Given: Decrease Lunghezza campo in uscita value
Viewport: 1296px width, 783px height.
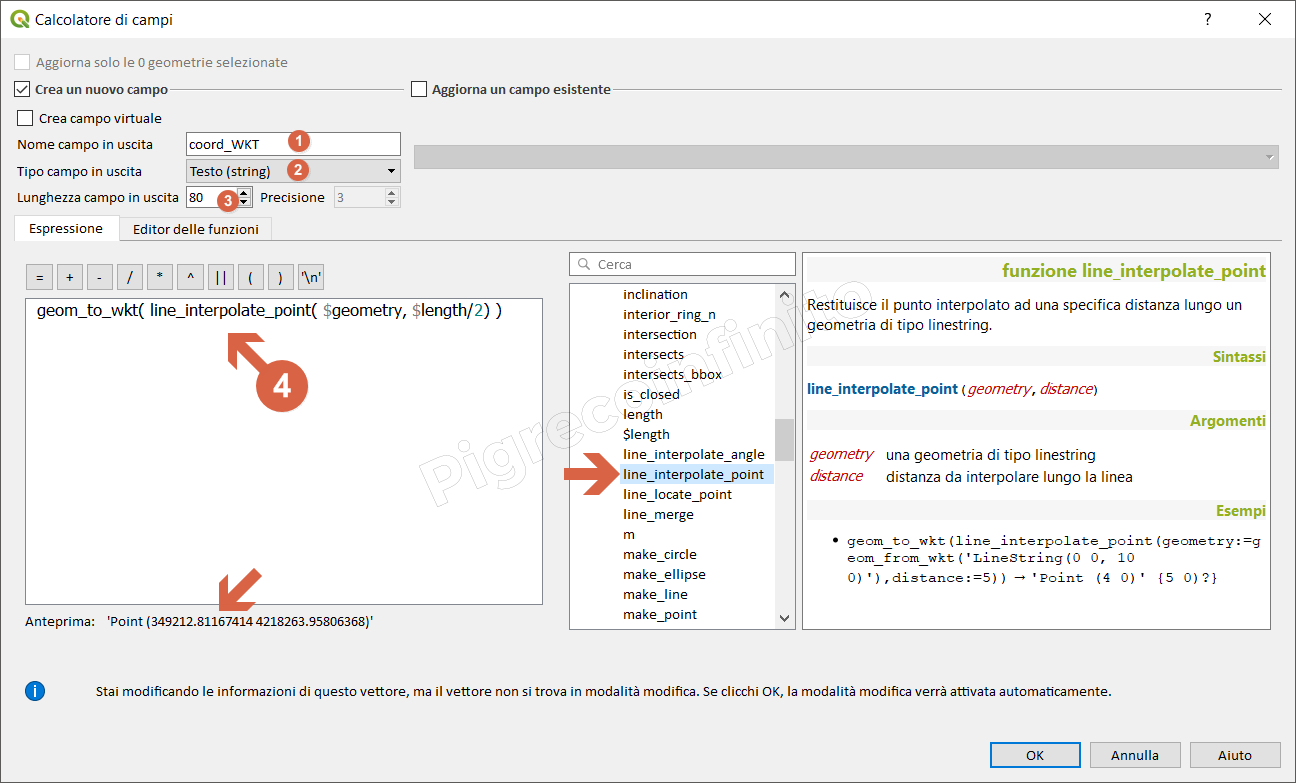Looking at the screenshot, I should [x=244, y=203].
